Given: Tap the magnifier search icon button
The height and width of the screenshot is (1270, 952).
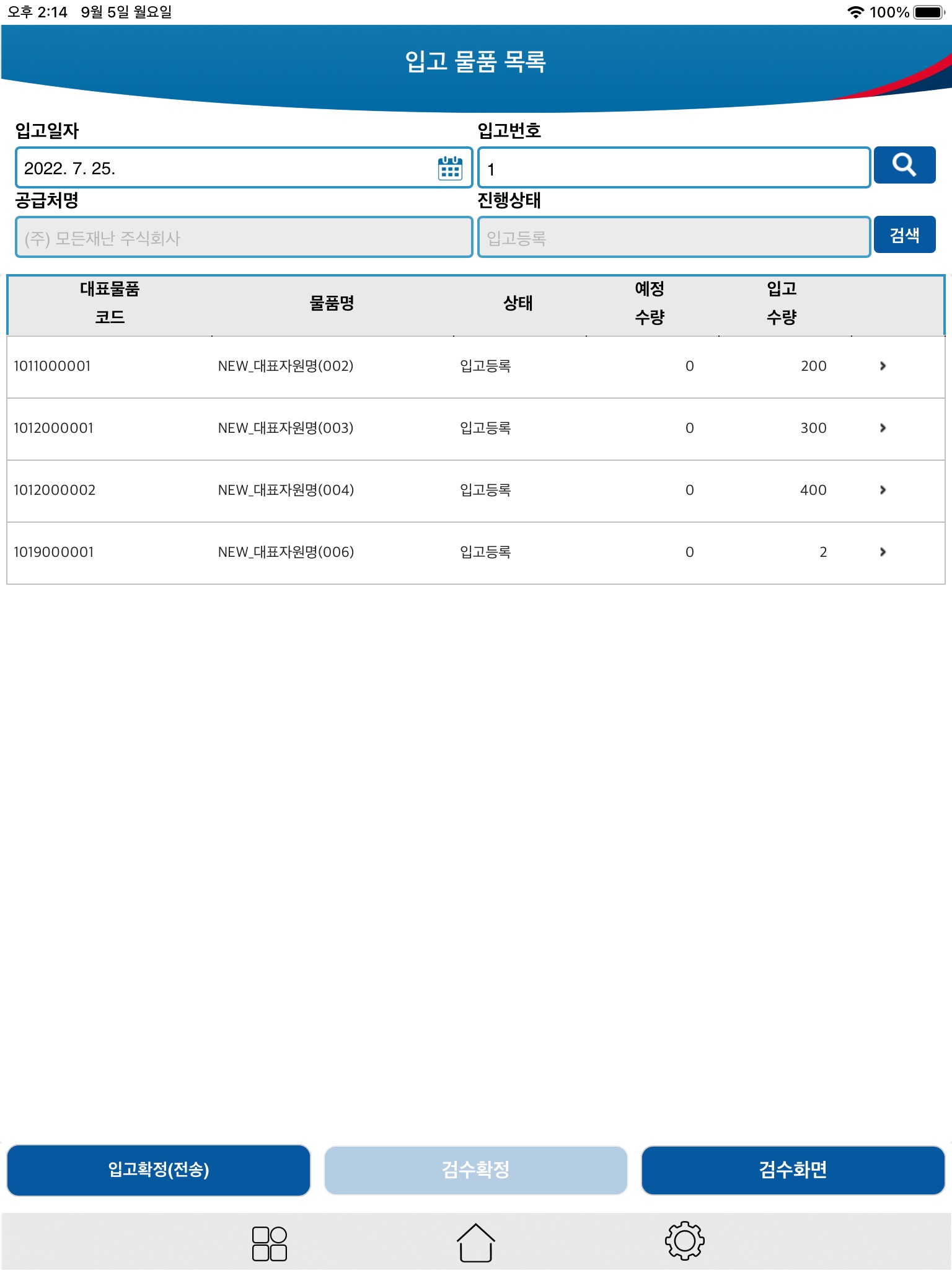Looking at the screenshot, I should coord(904,165).
